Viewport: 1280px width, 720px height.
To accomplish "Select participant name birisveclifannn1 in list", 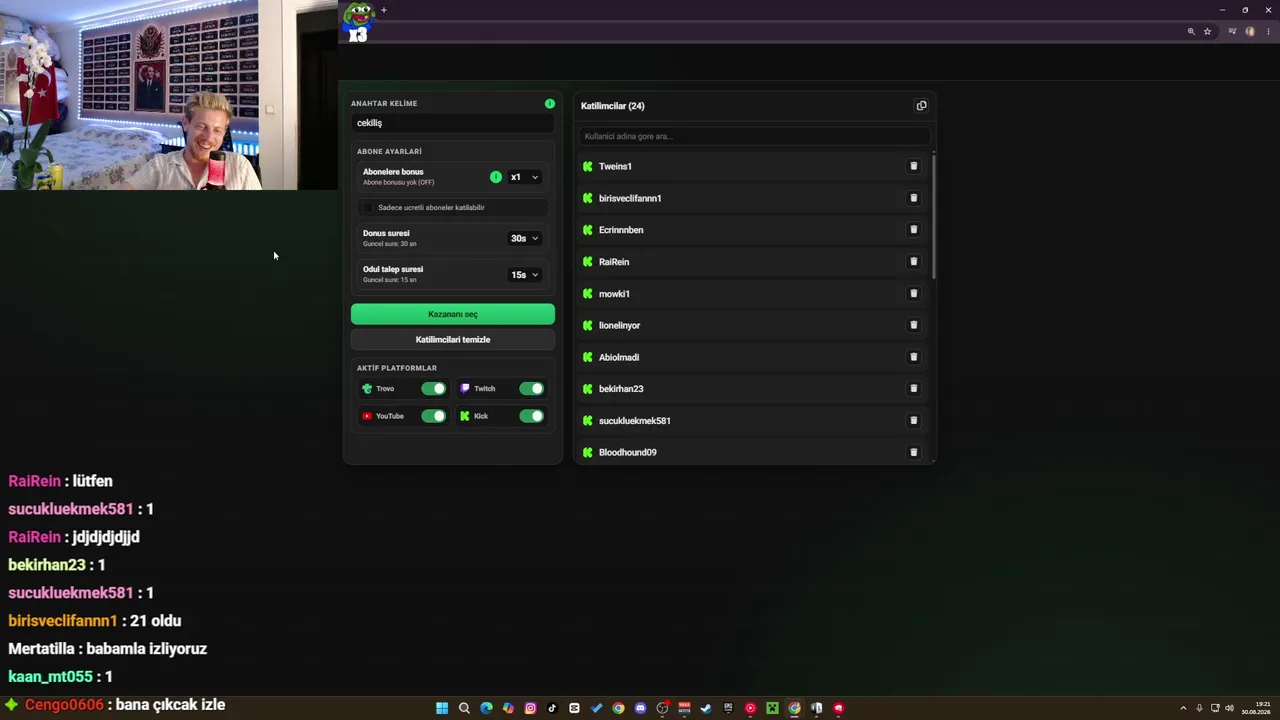I will 630,198.
